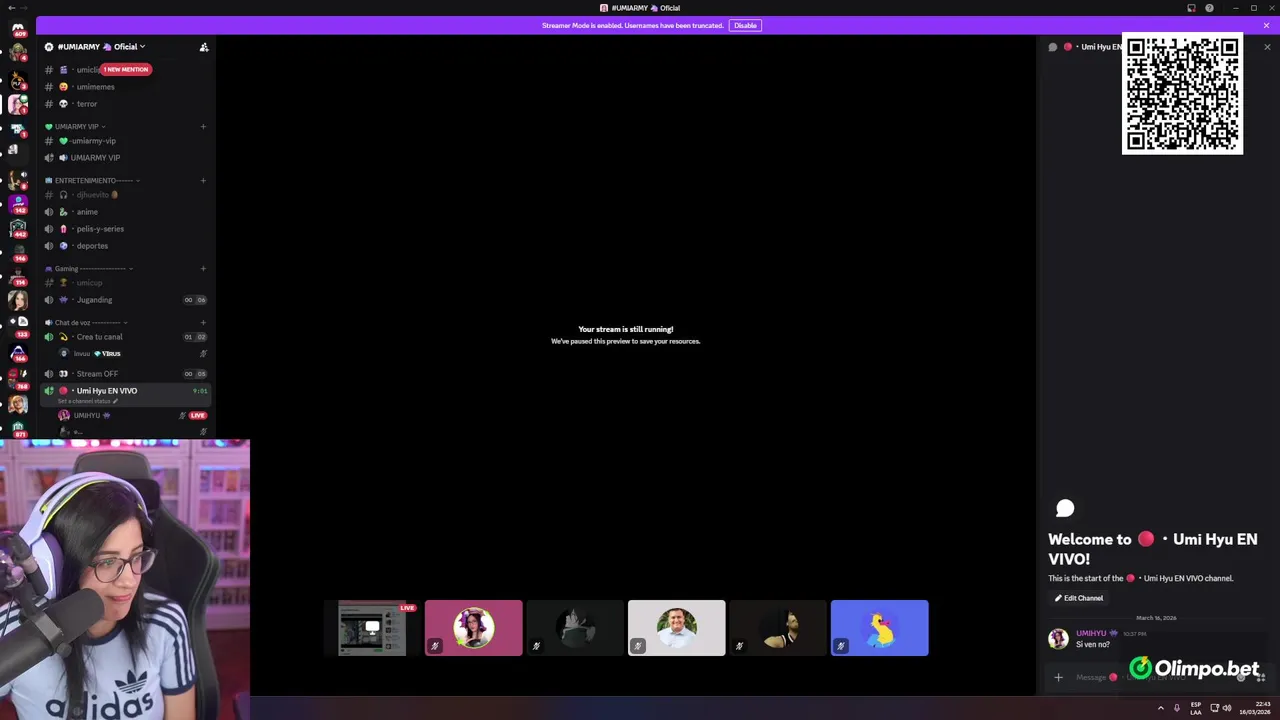Image resolution: width=1280 pixels, height=720 pixels.
Task: Disable Streamer Mode from the purple banner
Action: pos(745,25)
